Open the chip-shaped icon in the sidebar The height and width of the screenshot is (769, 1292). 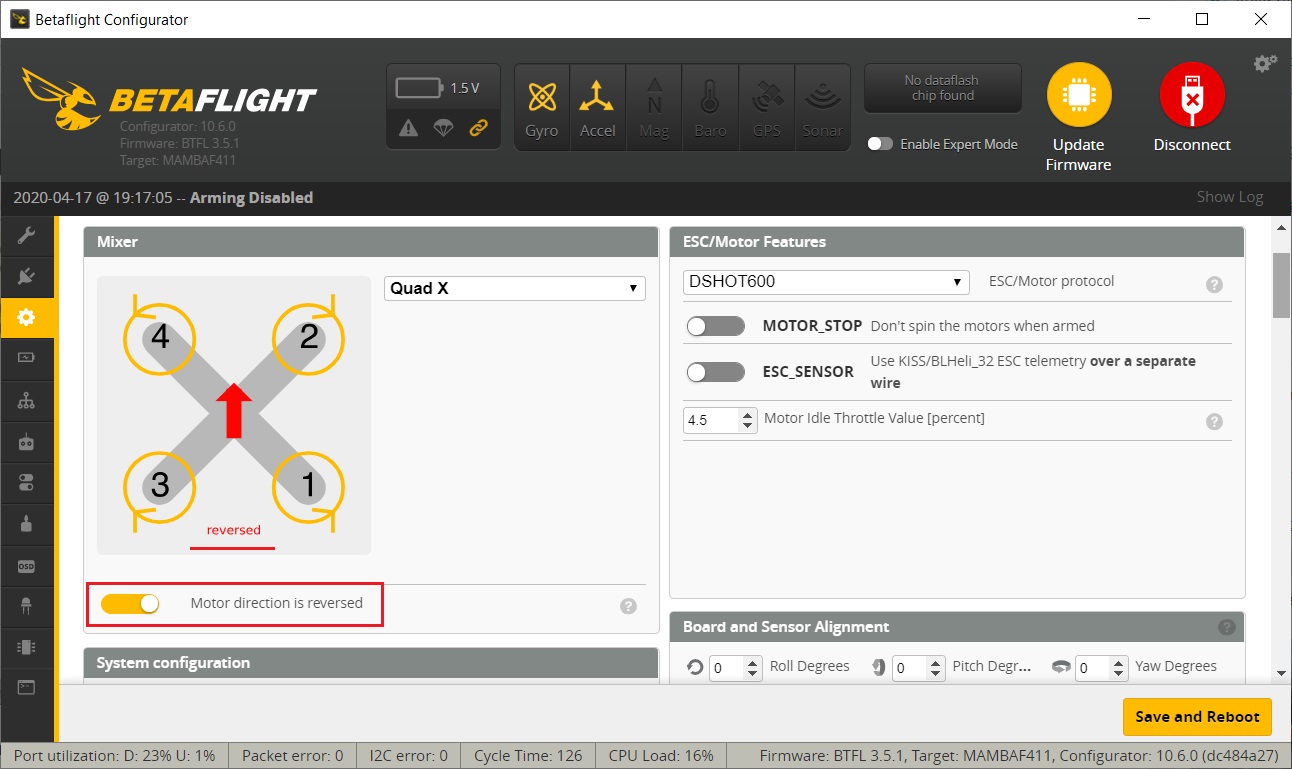pyautogui.click(x=26, y=647)
